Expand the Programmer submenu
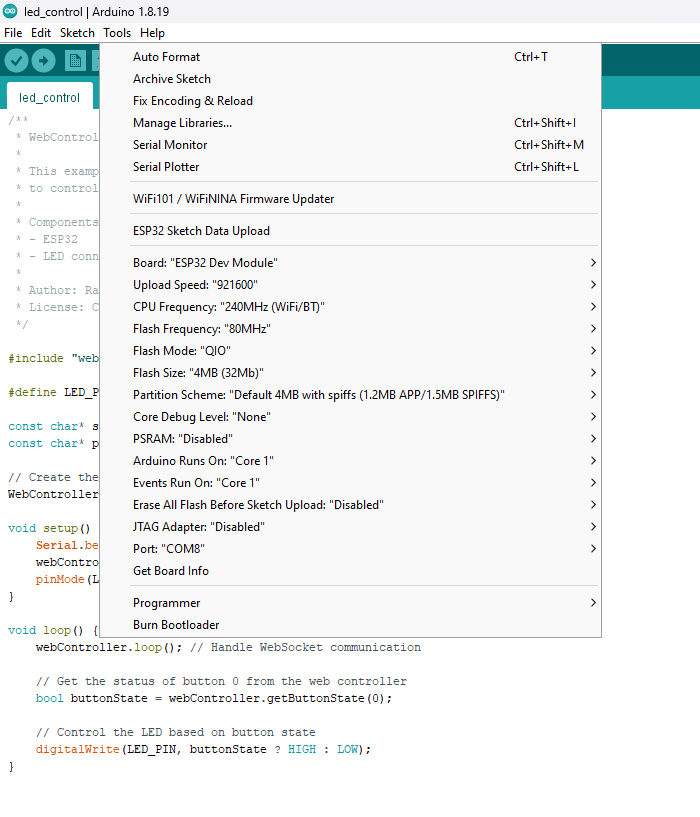 (350, 603)
